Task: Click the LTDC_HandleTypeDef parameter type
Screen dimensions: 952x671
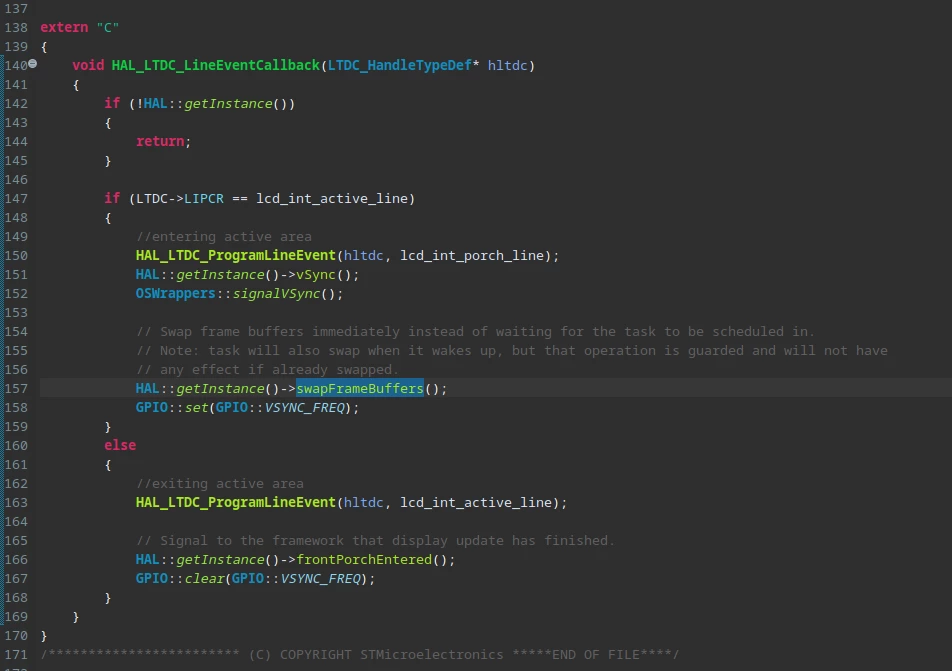Action: tap(400, 66)
